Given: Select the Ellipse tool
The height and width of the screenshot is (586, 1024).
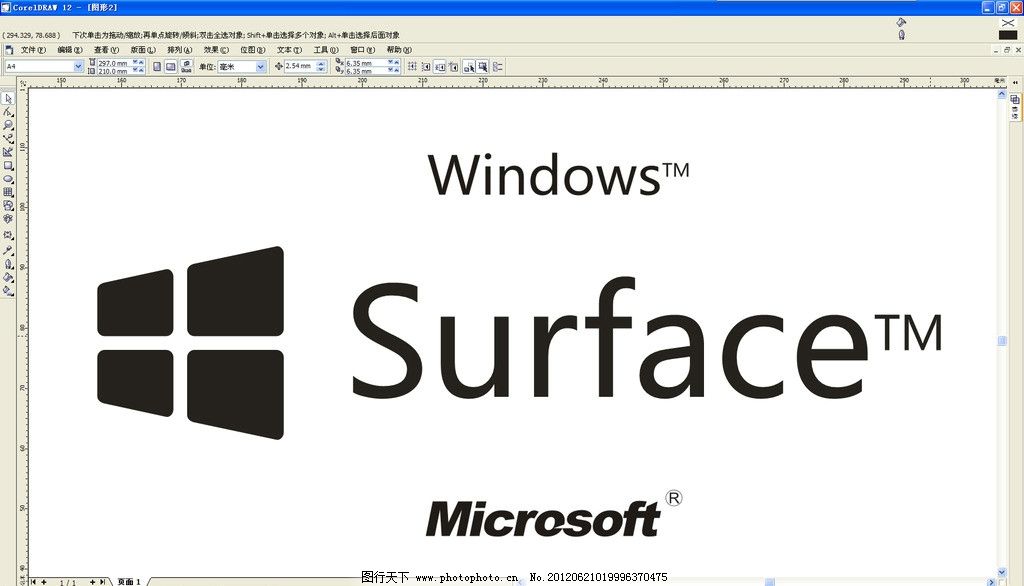Looking at the screenshot, I should 6,177.
